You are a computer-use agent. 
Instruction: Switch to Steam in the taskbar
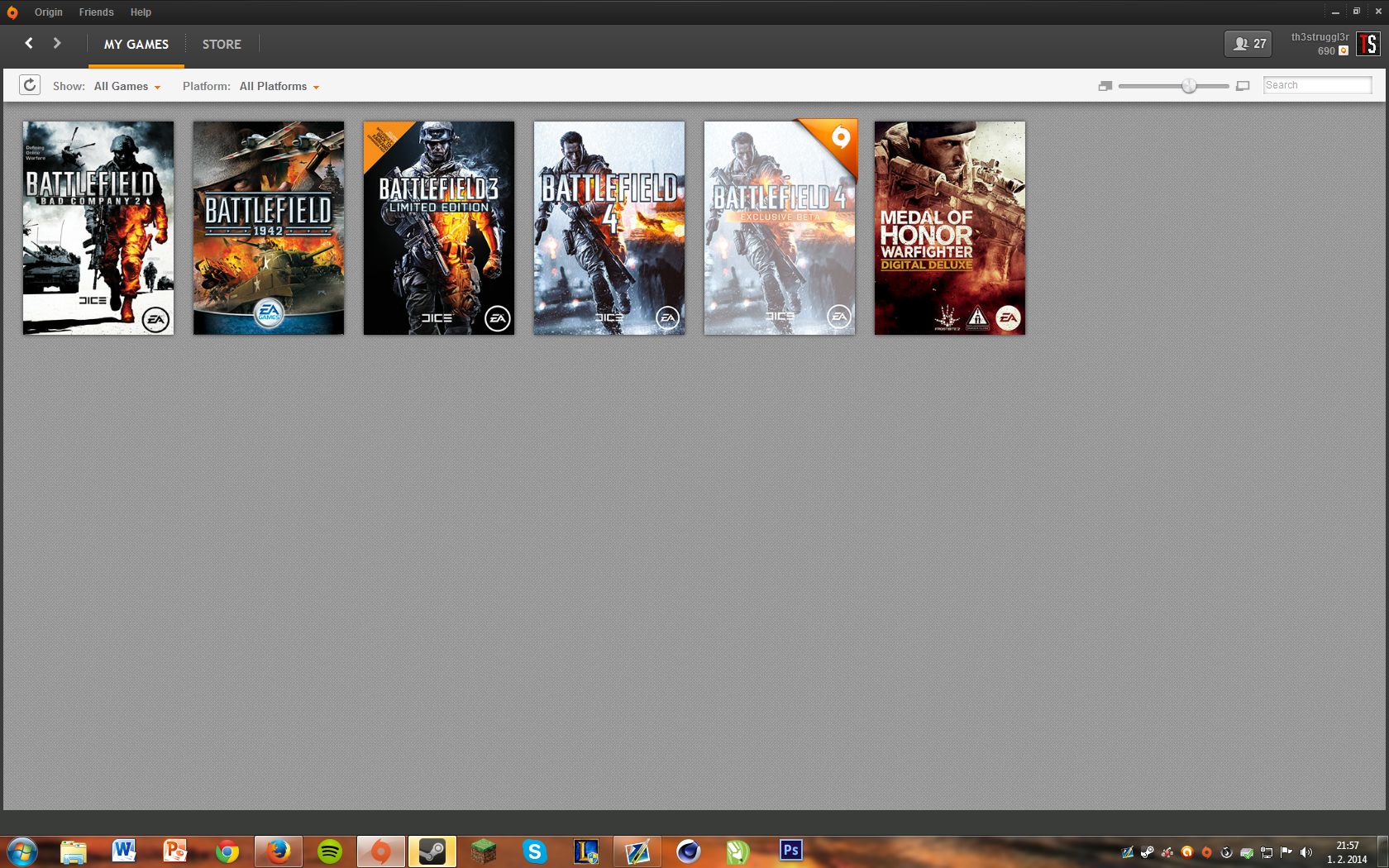432,851
